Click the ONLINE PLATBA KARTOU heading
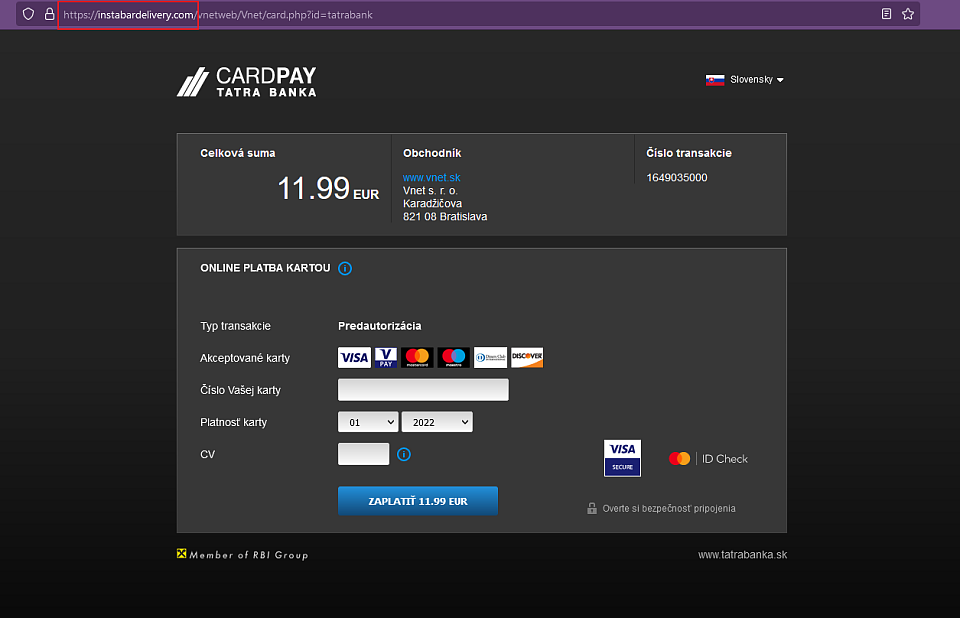 (265, 268)
